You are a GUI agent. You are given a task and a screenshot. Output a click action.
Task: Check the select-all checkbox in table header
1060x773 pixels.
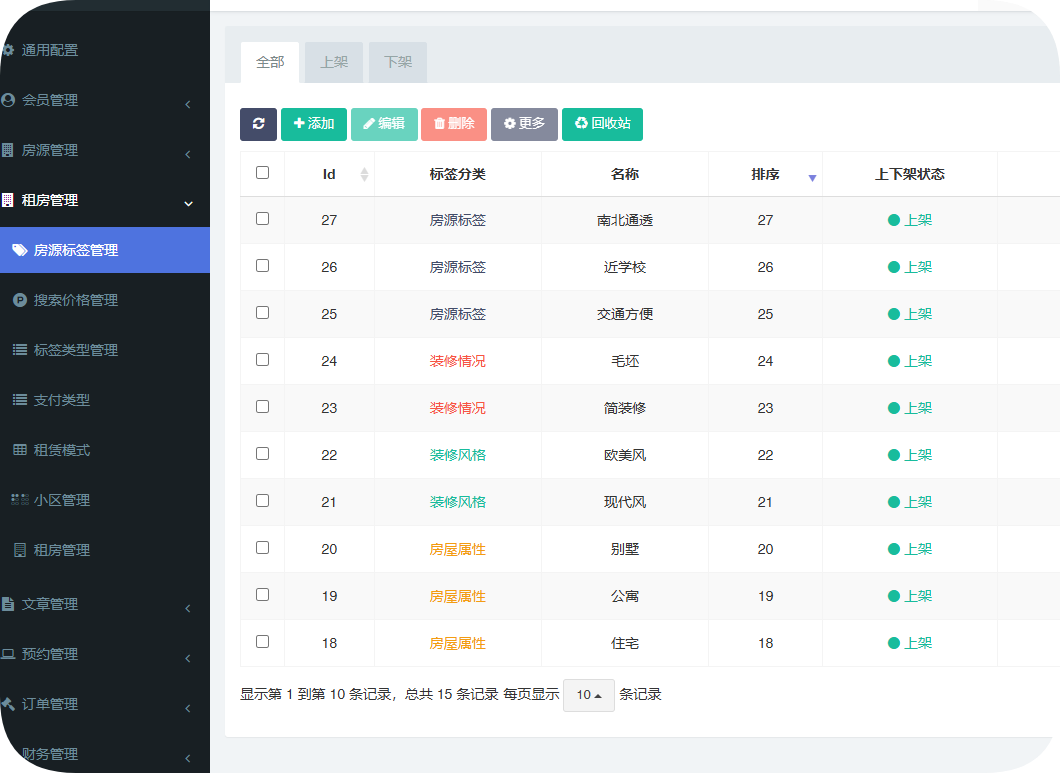pyautogui.click(x=262, y=172)
